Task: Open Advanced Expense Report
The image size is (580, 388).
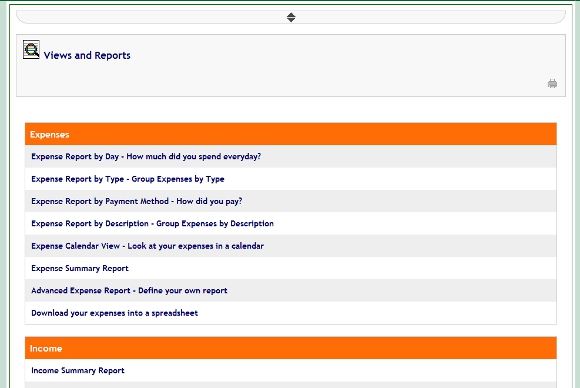Action: point(129,290)
